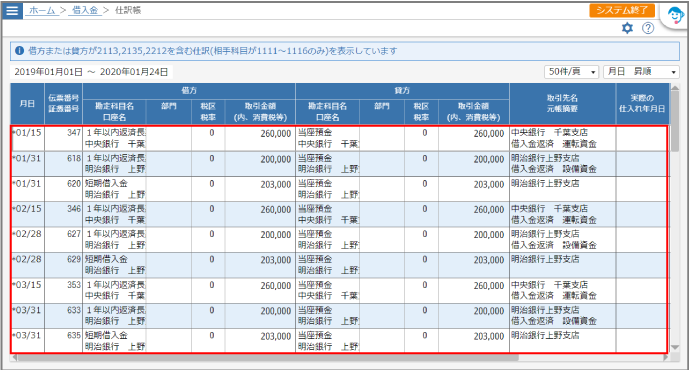Click システム終了 button

622,11
